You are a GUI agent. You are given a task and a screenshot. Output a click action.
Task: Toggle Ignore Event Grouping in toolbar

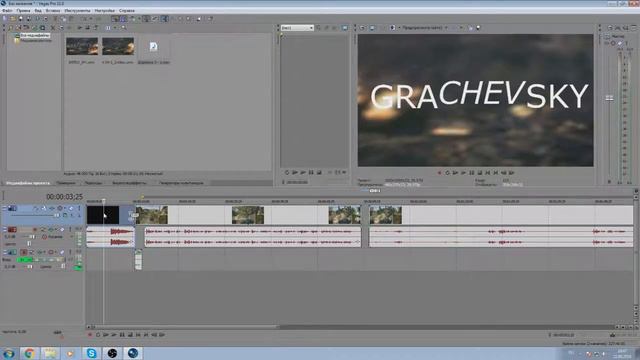pyautogui.click(x=154, y=19)
